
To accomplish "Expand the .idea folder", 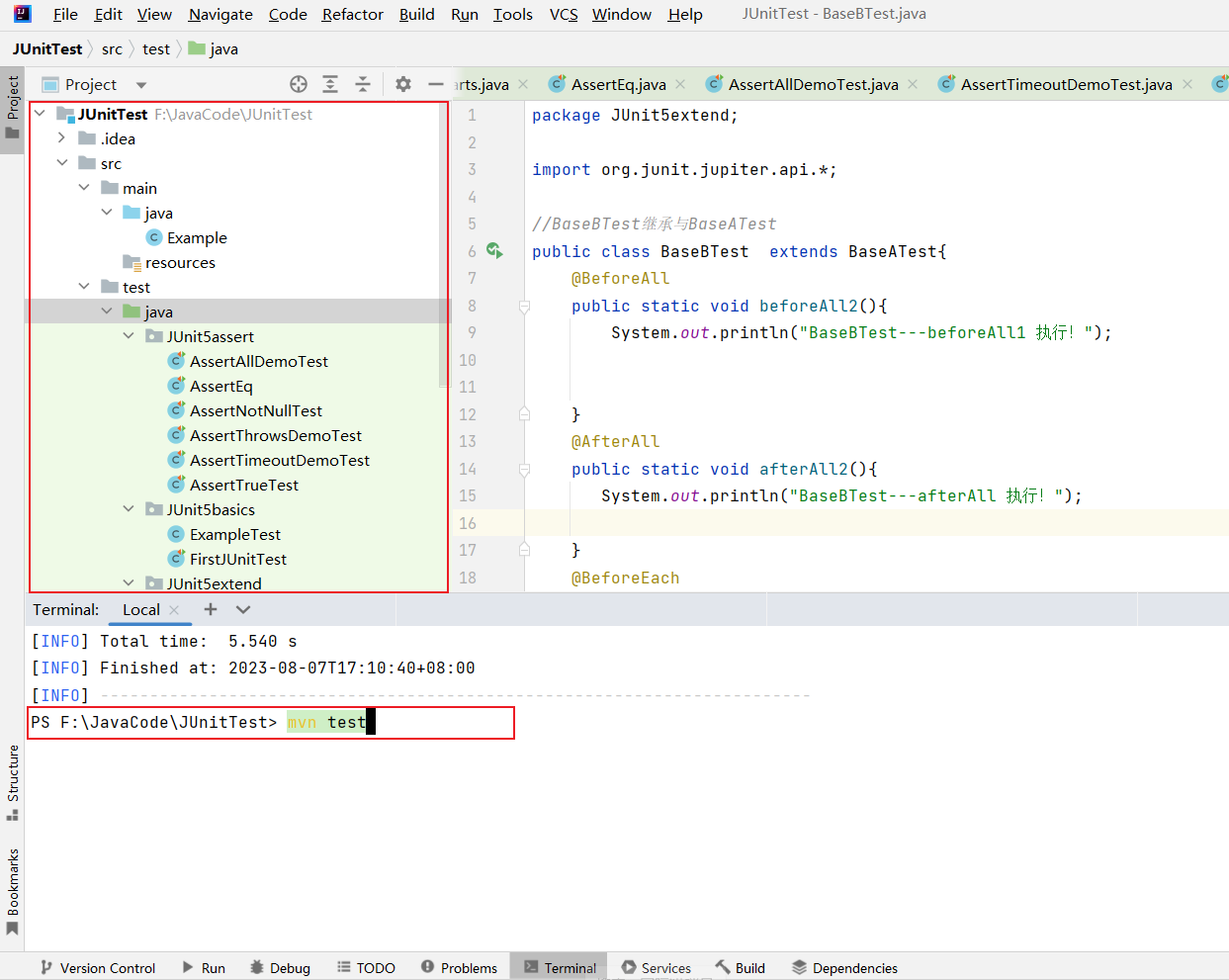I will (x=61, y=138).
